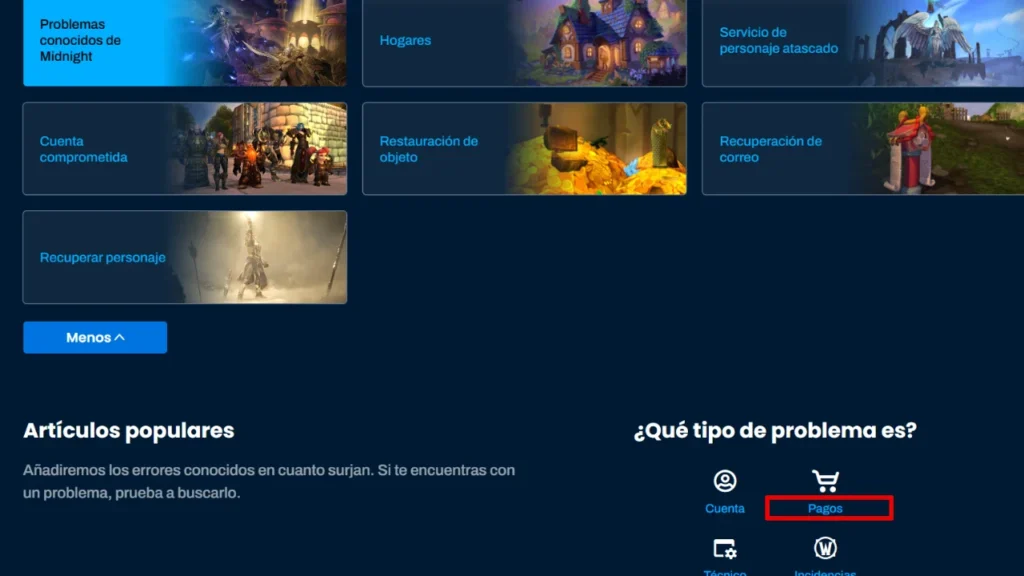Click the Pagos shopping cart icon

pyautogui.click(x=825, y=481)
